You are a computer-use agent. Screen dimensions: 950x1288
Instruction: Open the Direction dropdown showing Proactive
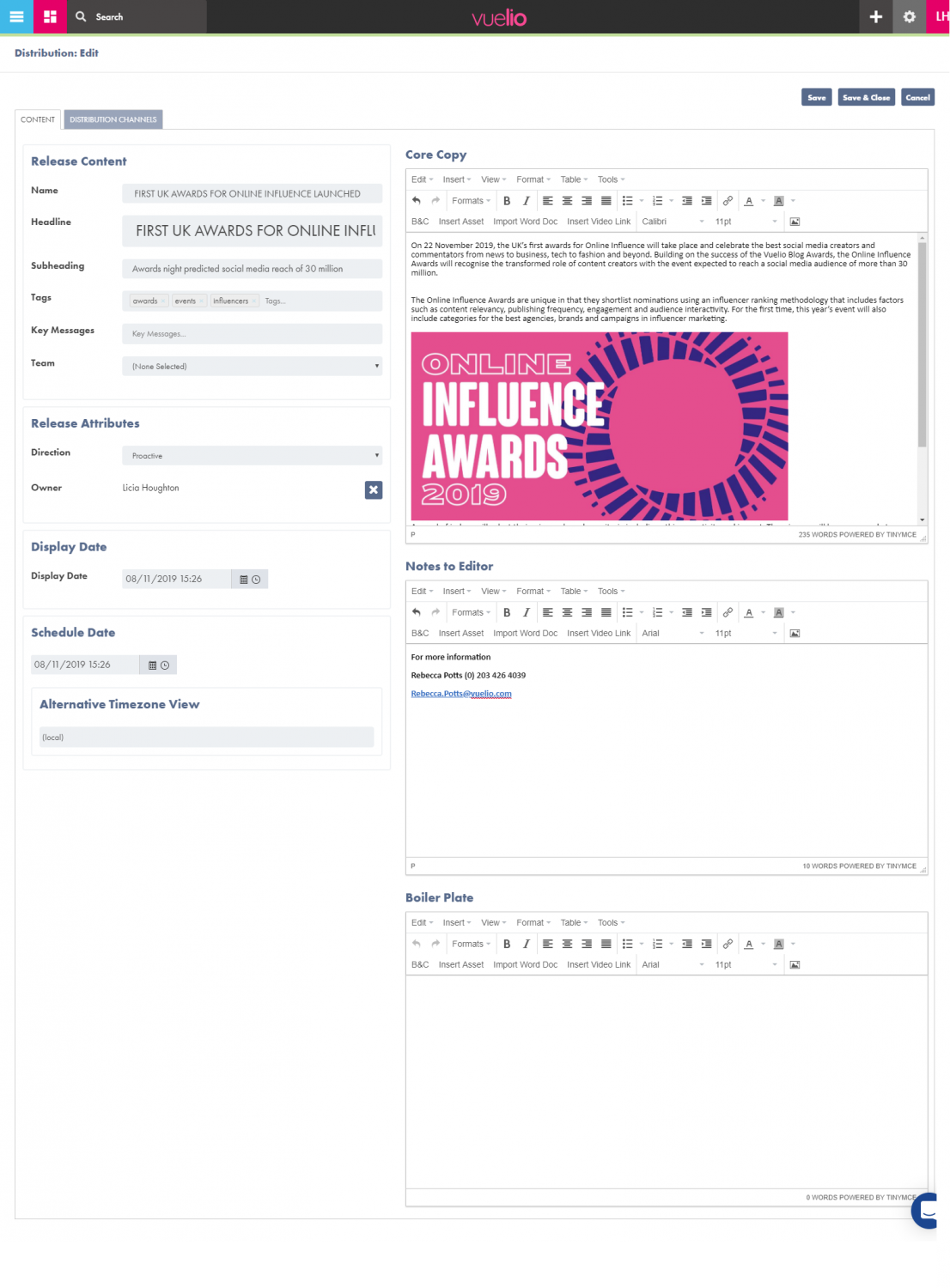tap(252, 456)
